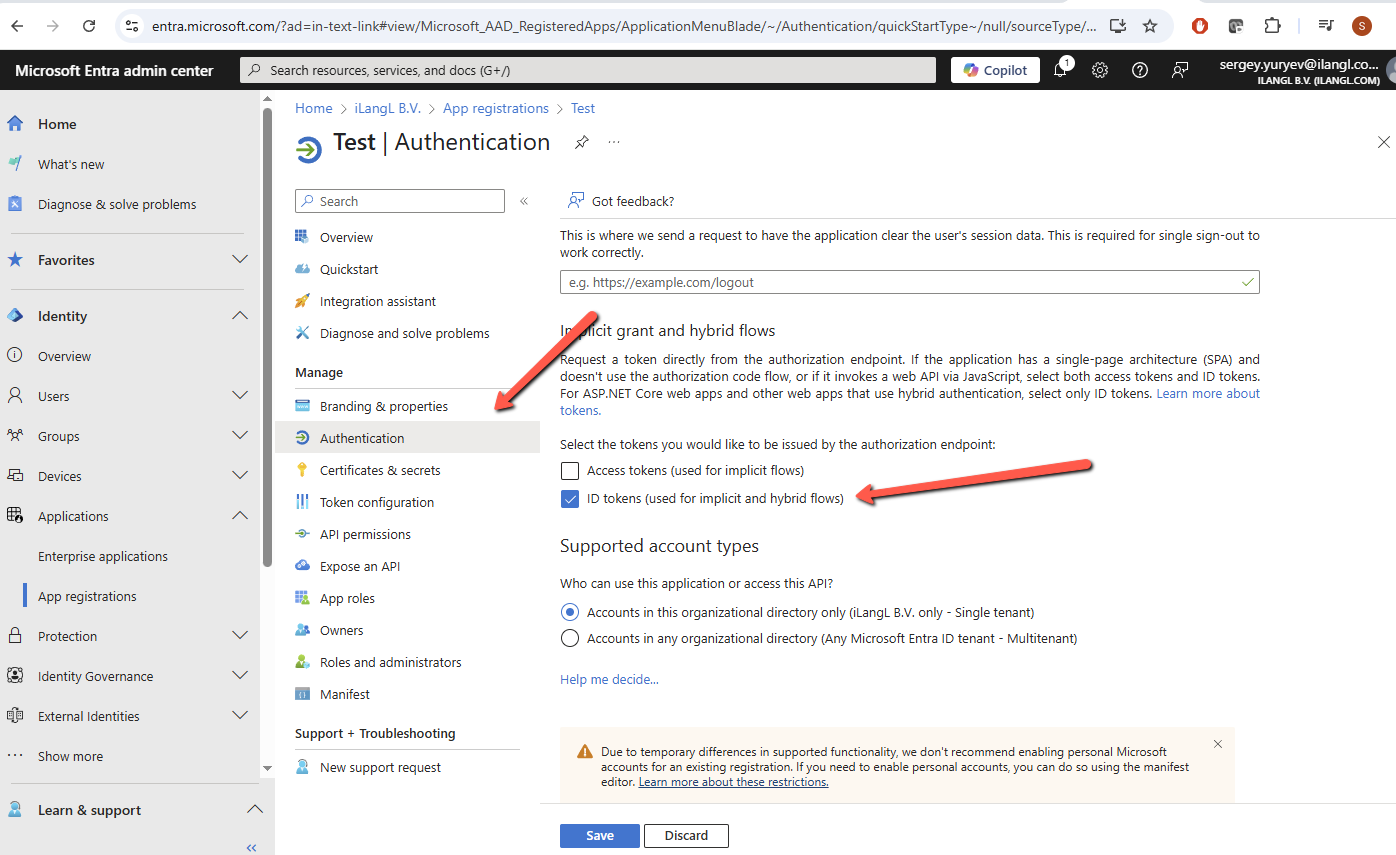This screenshot has width=1396, height=855.
Task: Open Learn more about these restrictions link
Action: 734,782
